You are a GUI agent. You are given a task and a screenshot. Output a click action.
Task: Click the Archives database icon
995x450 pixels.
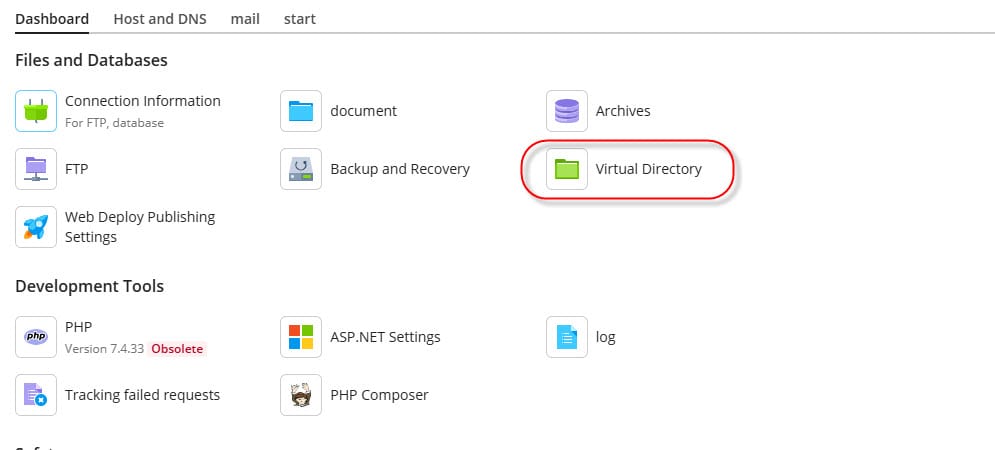(567, 111)
